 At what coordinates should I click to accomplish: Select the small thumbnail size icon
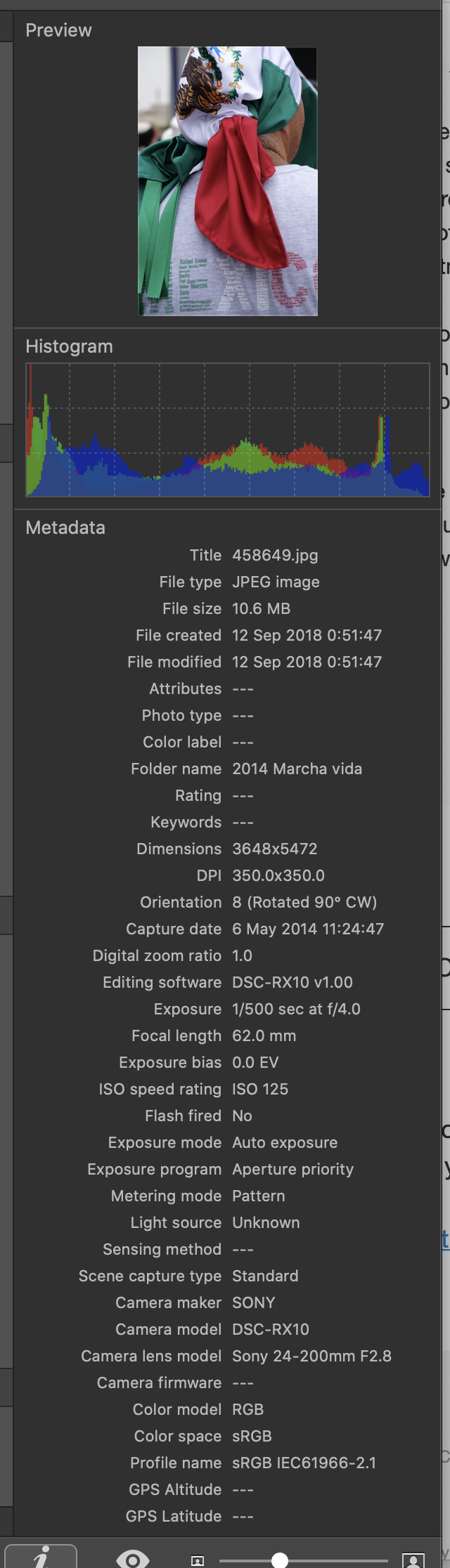click(198, 1560)
